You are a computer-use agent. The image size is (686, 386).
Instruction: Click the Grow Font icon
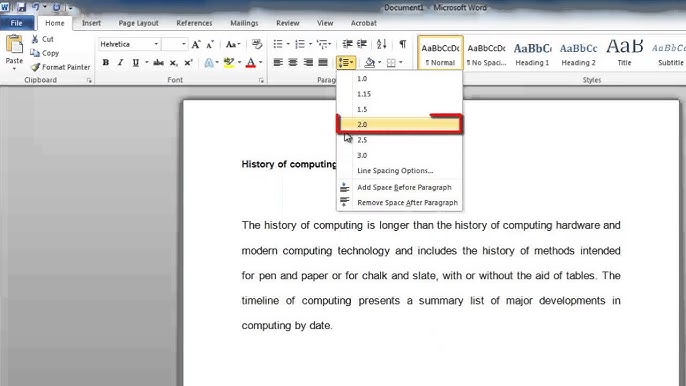tap(196, 44)
